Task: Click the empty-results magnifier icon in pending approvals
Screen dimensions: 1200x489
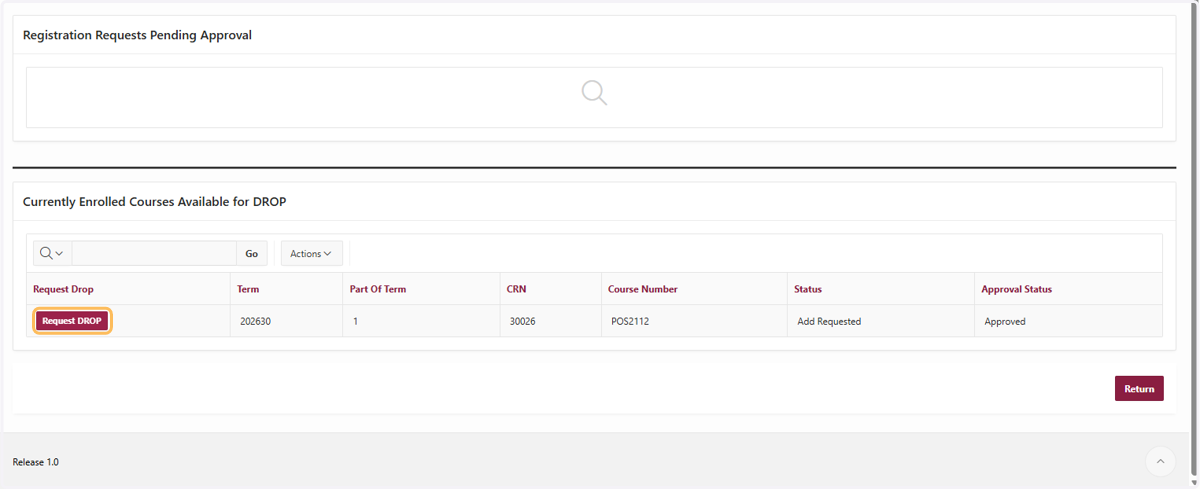Action: tap(594, 93)
